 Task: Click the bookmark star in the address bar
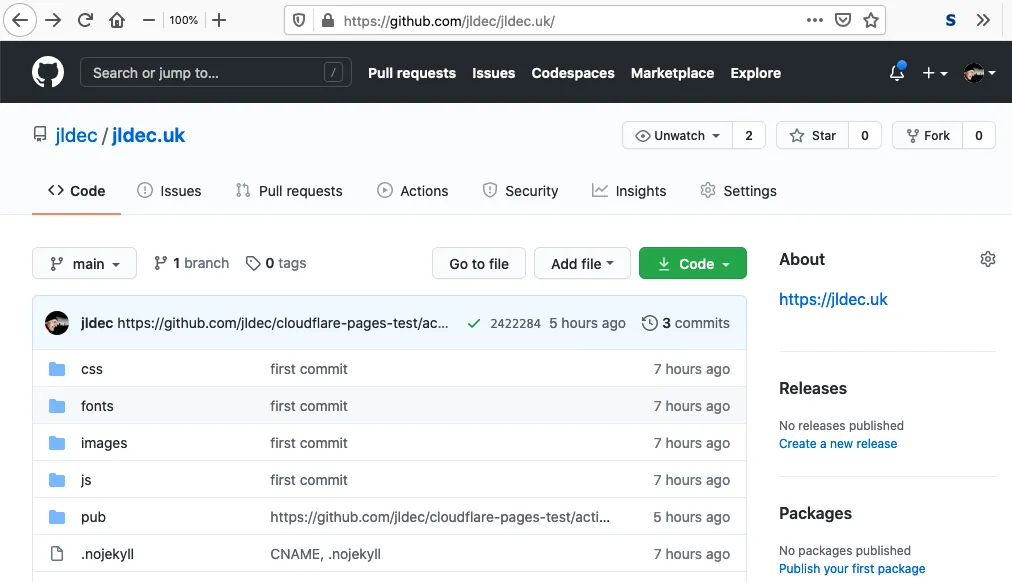click(871, 19)
